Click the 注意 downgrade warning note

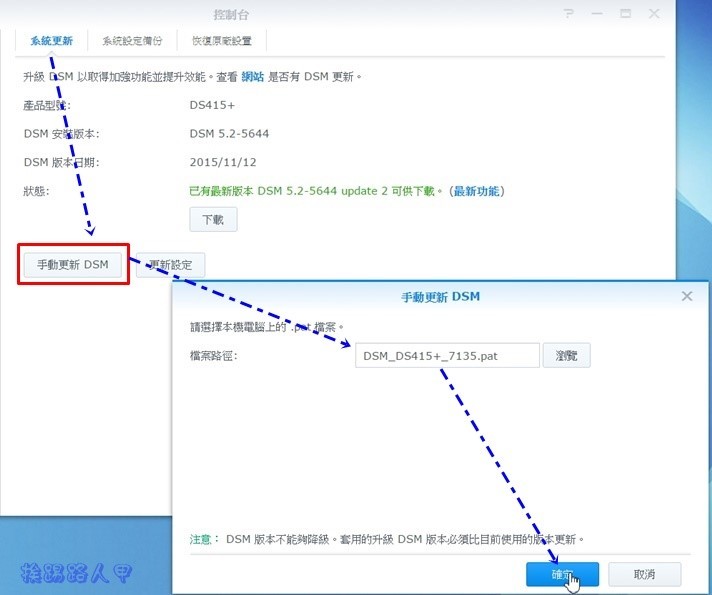click(387, 539)
